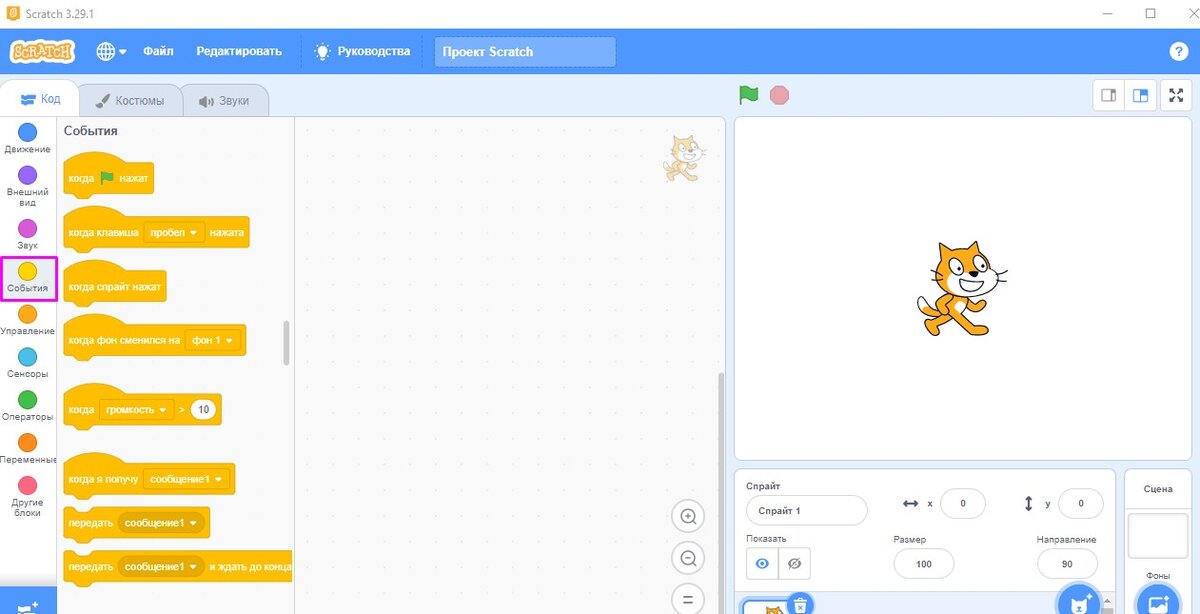The height and width of the screenshot is (614, 1200).
Task: Switch to the Звуки tab
Action: click(224, 101)
